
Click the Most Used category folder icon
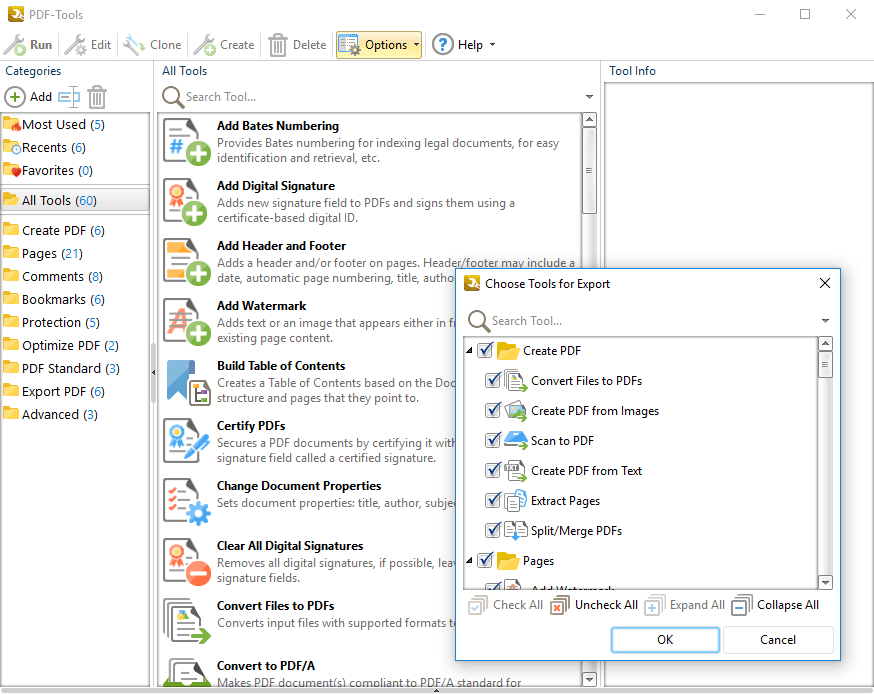click(12, 124)
